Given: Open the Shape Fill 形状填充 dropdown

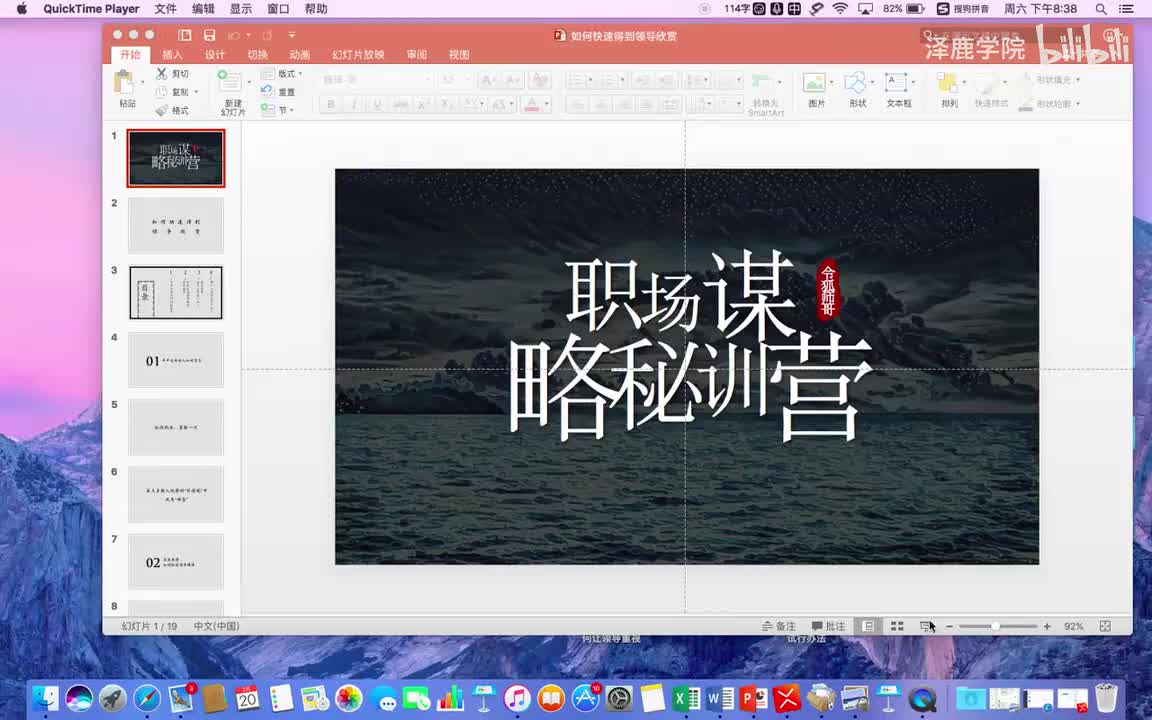Looking at the screenshot, I should click(x=1050, y=79).
